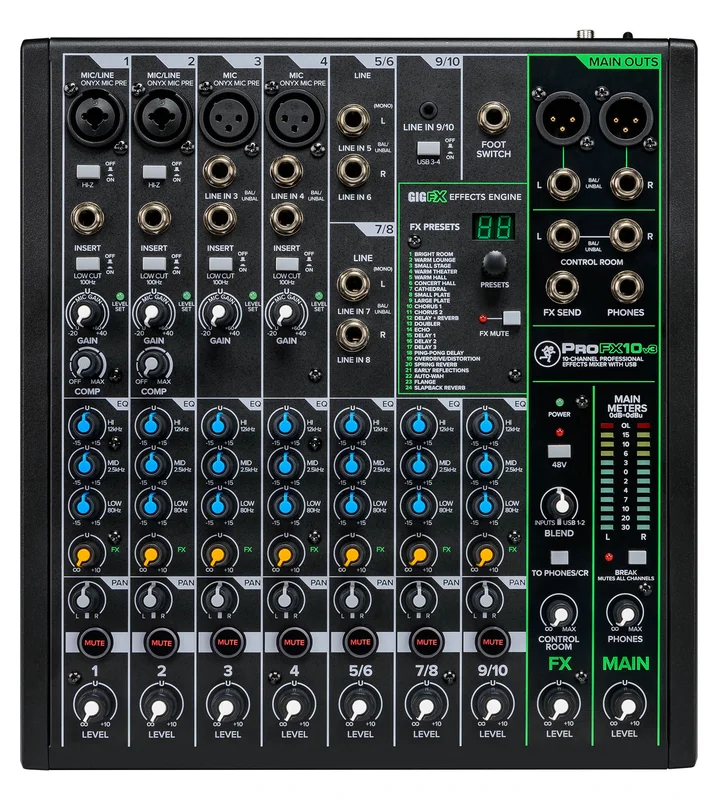Viewport: 718px width, 800px height.
Task: Click the LINE IN 8 jack
Action: 353,335
